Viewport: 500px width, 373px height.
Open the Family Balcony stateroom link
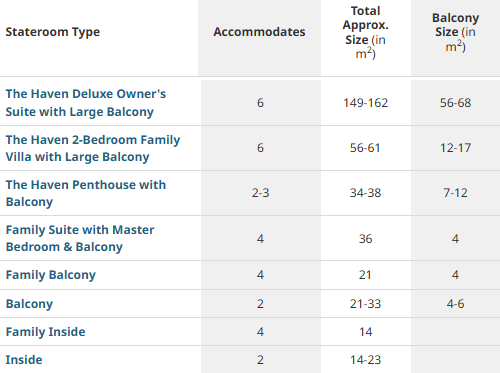(51, 275)
